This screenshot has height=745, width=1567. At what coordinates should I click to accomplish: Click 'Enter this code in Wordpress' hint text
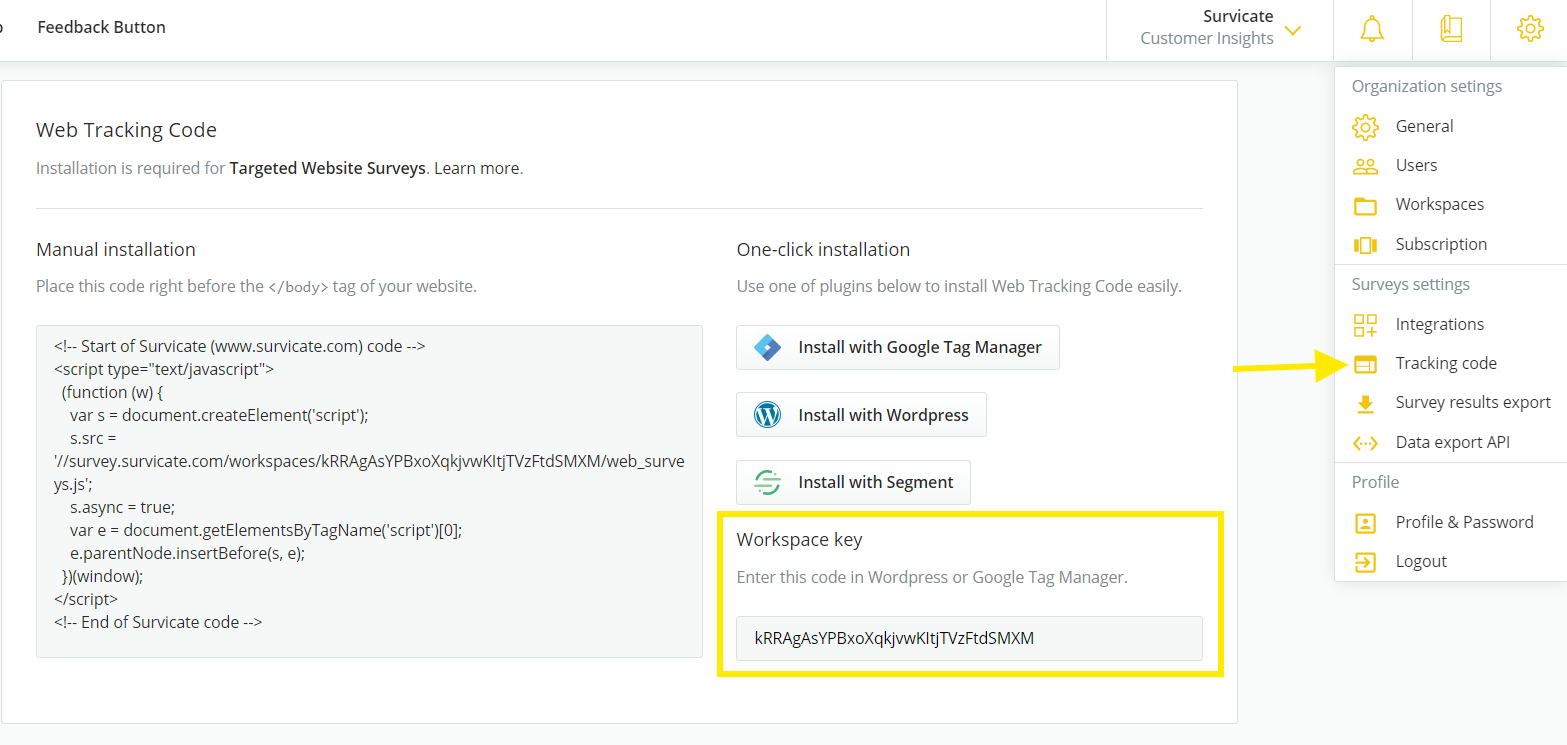click(932, 577)
